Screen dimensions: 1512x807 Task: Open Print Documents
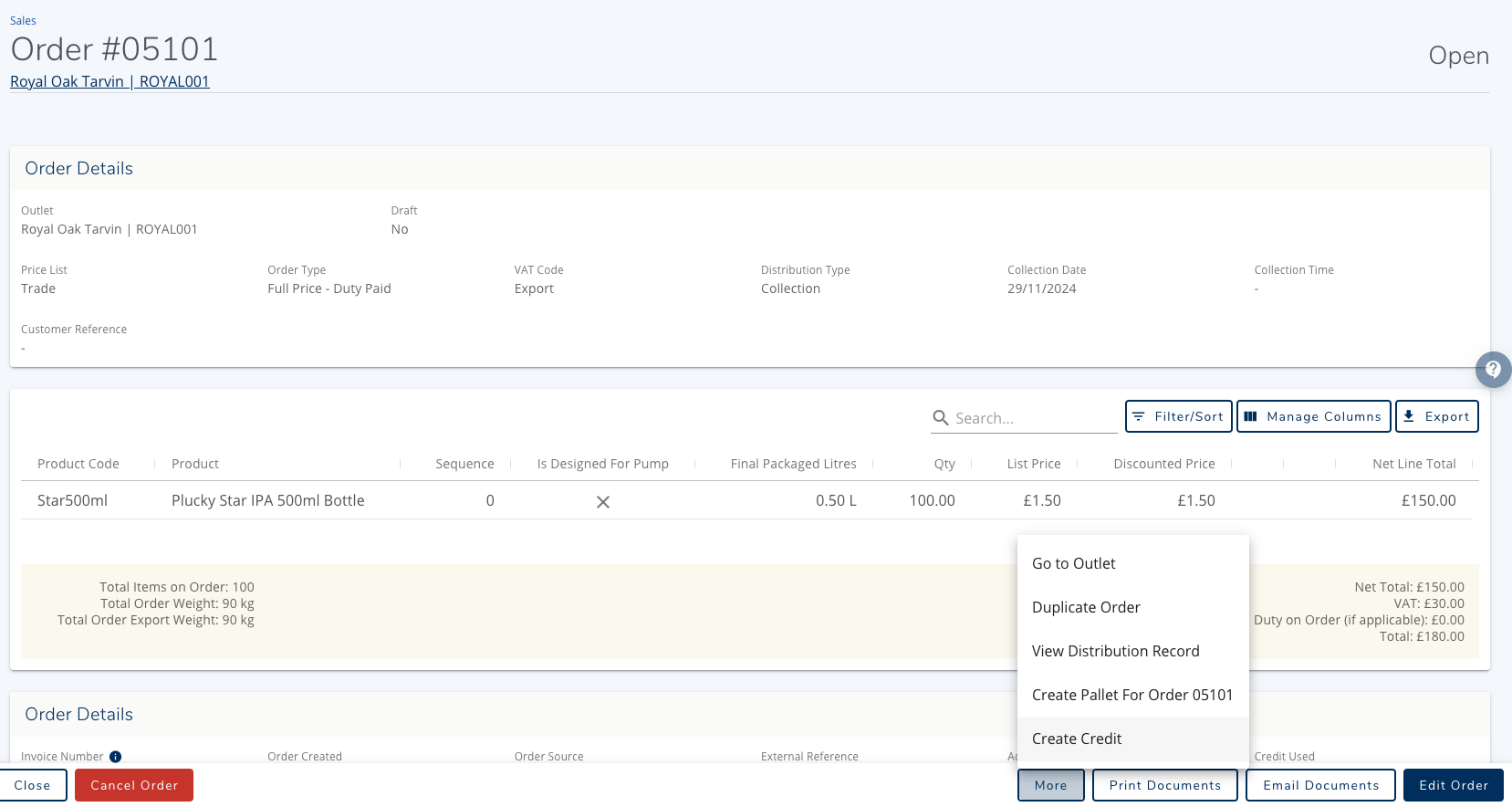point(1165,785)
